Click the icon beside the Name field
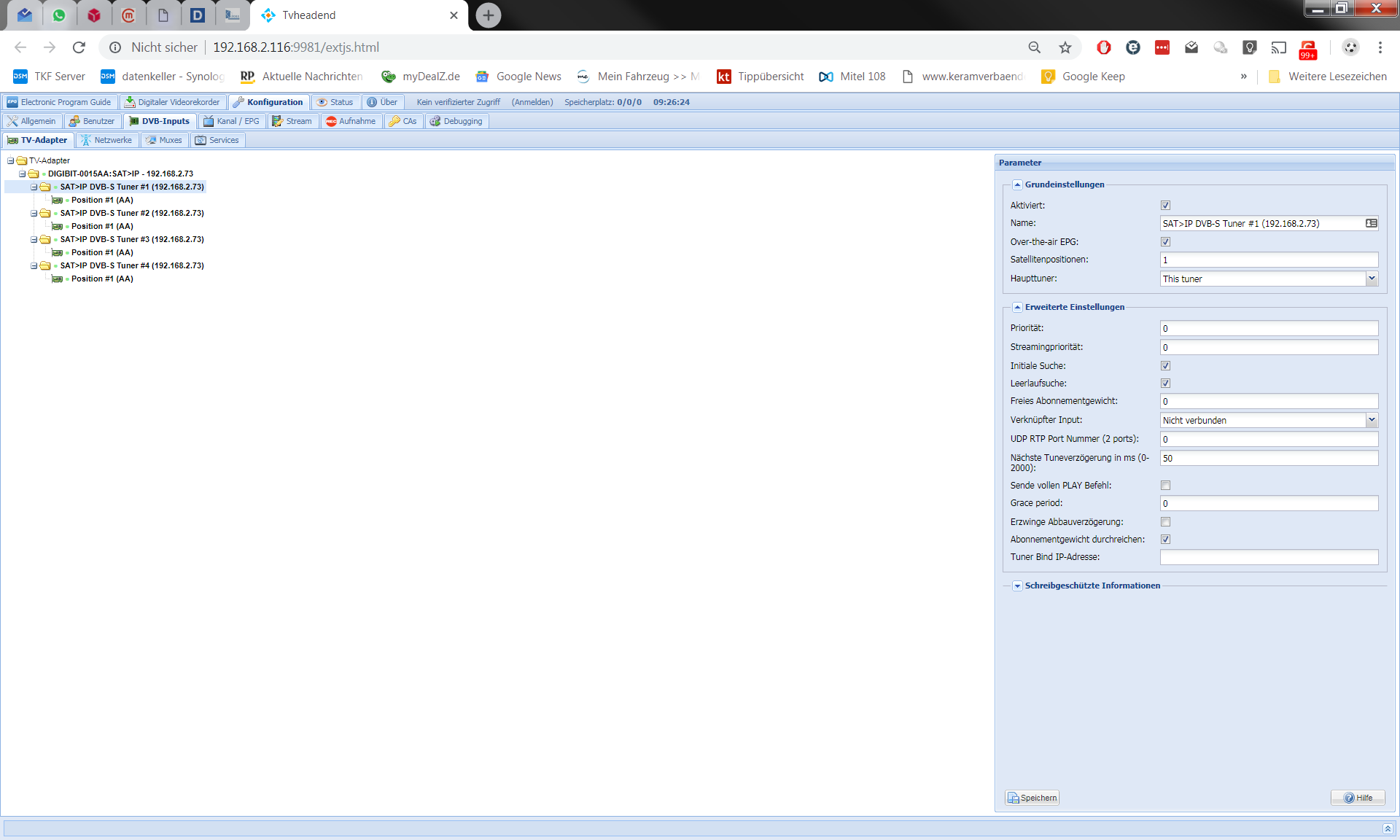Image resolution: width=1400 pixels, height=840 pixels. pyautogui.click(x=1371, y=223)
